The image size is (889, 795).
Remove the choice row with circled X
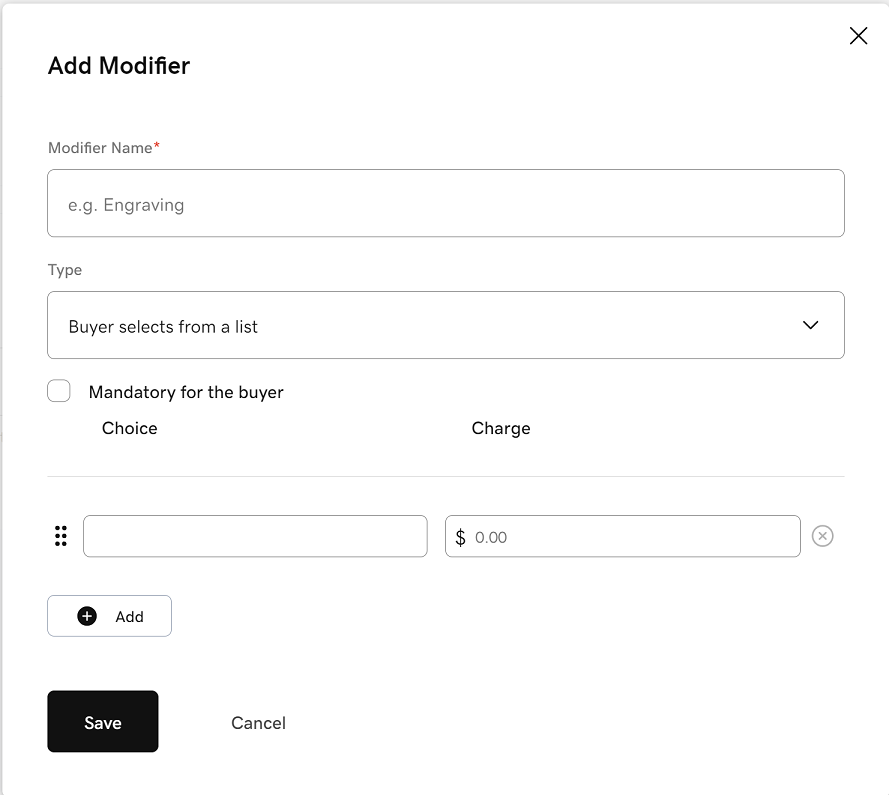click(822, 536)
